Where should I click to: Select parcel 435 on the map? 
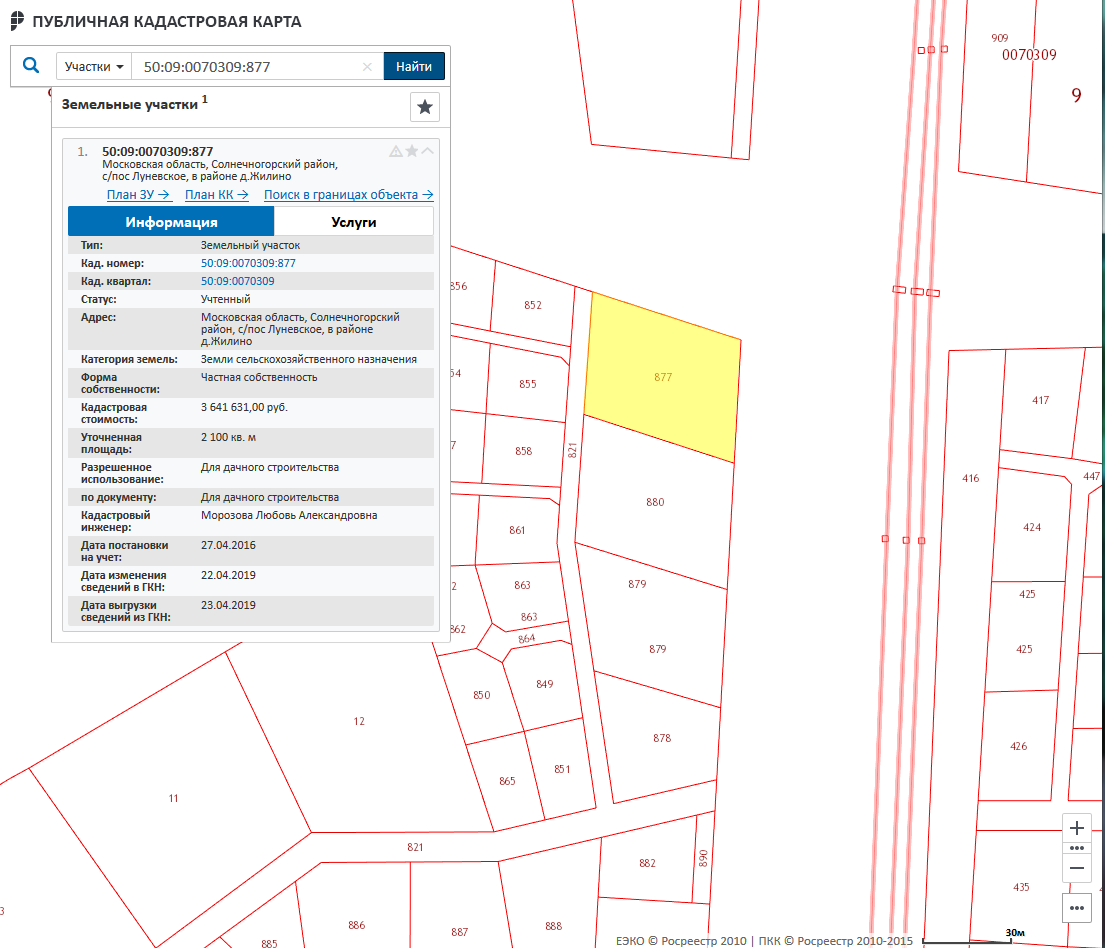pyautogui.click(x=1021, y=887)
